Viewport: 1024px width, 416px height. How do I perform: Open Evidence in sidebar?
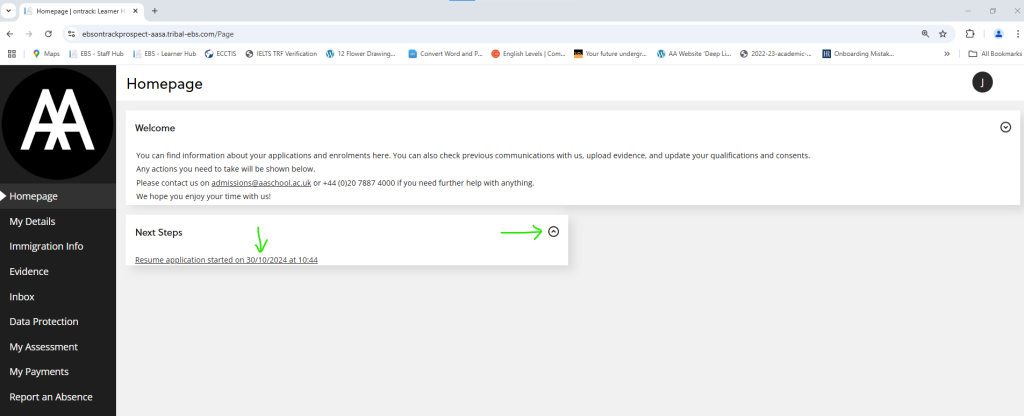(29, 272)
